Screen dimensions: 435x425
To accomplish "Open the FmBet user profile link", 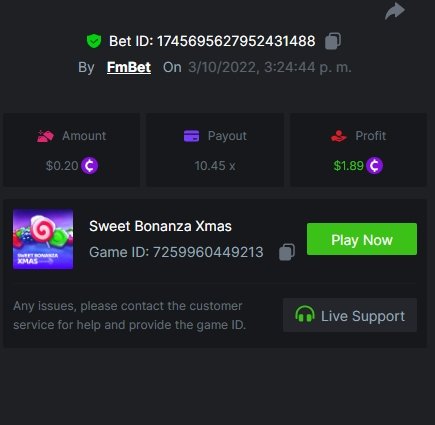I will [x=129, y=67].
